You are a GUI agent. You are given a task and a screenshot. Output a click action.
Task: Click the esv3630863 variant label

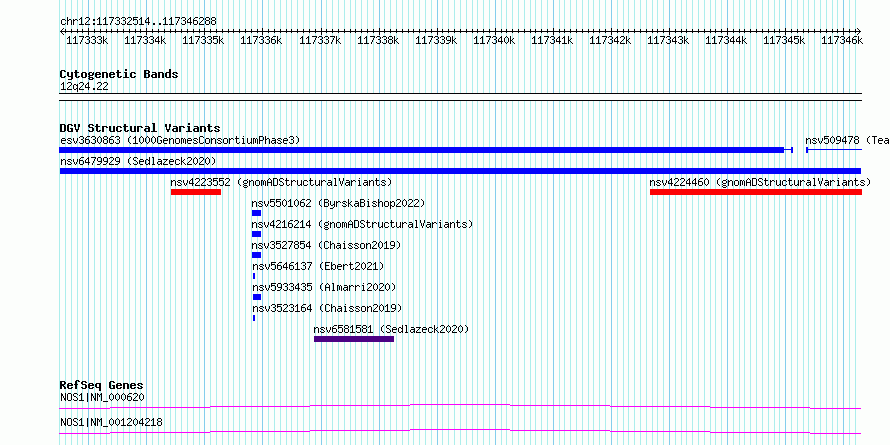coord(180,140)
